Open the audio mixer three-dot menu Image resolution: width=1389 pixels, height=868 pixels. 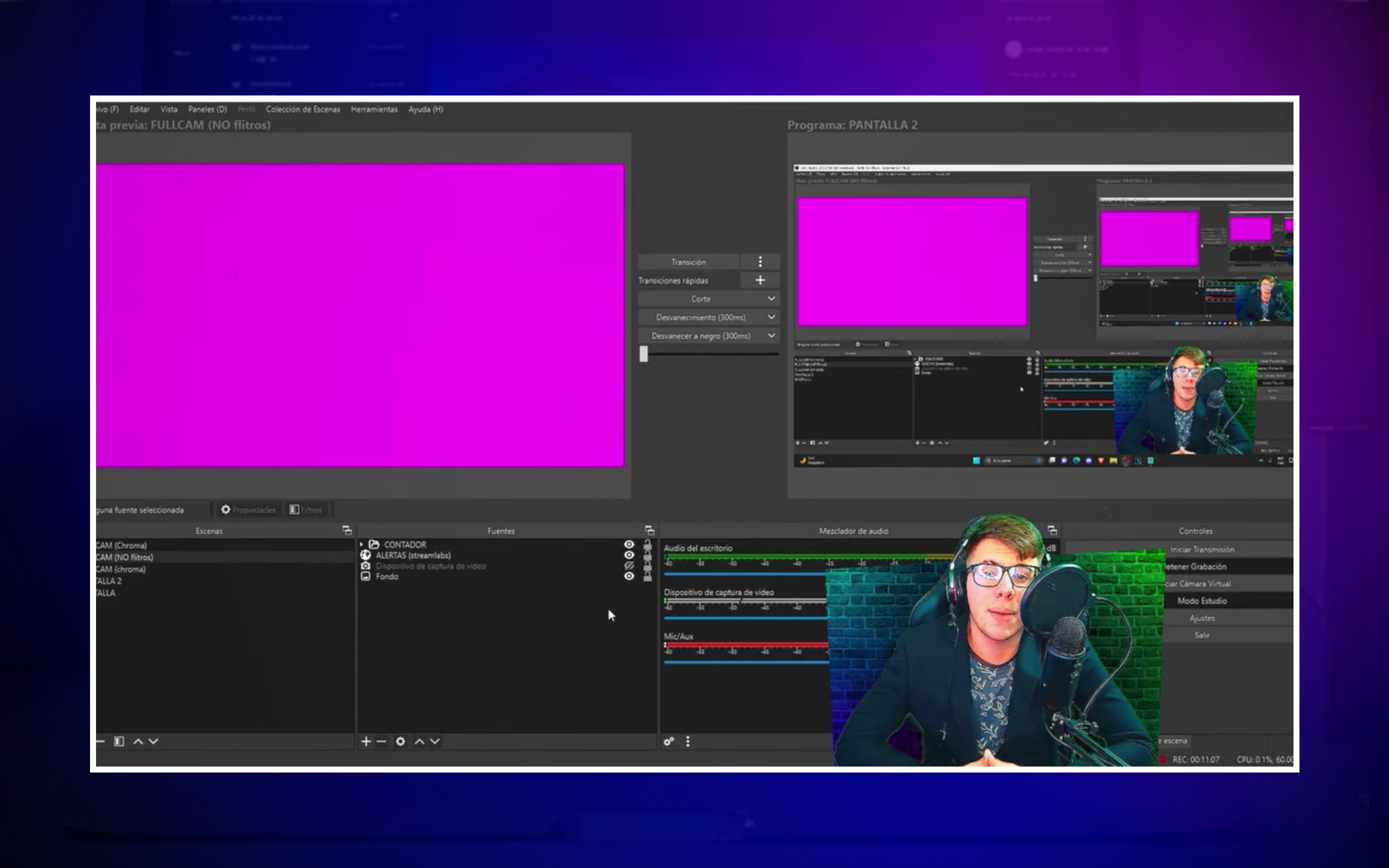click(x=687, y=741)
